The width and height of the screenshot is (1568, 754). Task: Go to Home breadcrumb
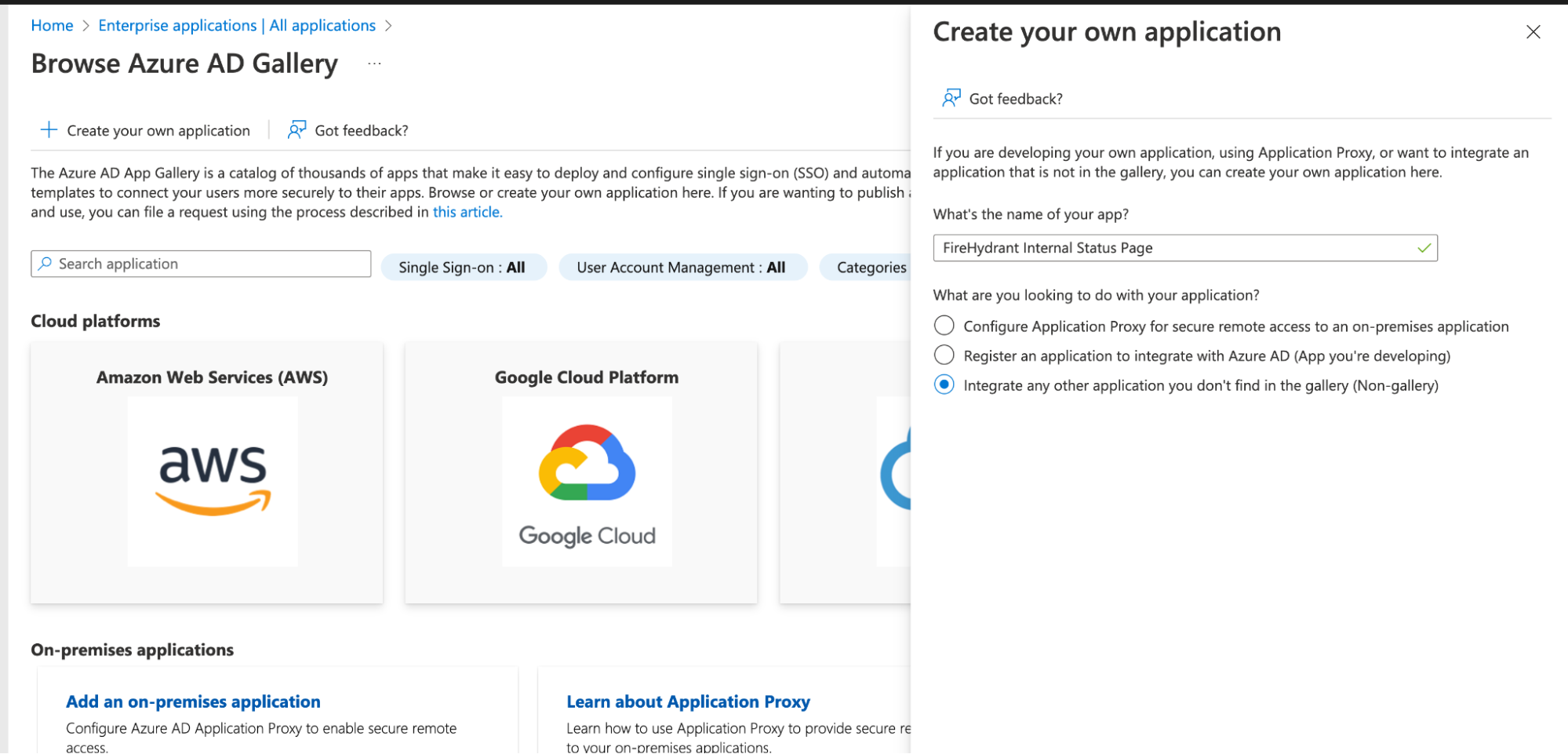click(52, 26)
